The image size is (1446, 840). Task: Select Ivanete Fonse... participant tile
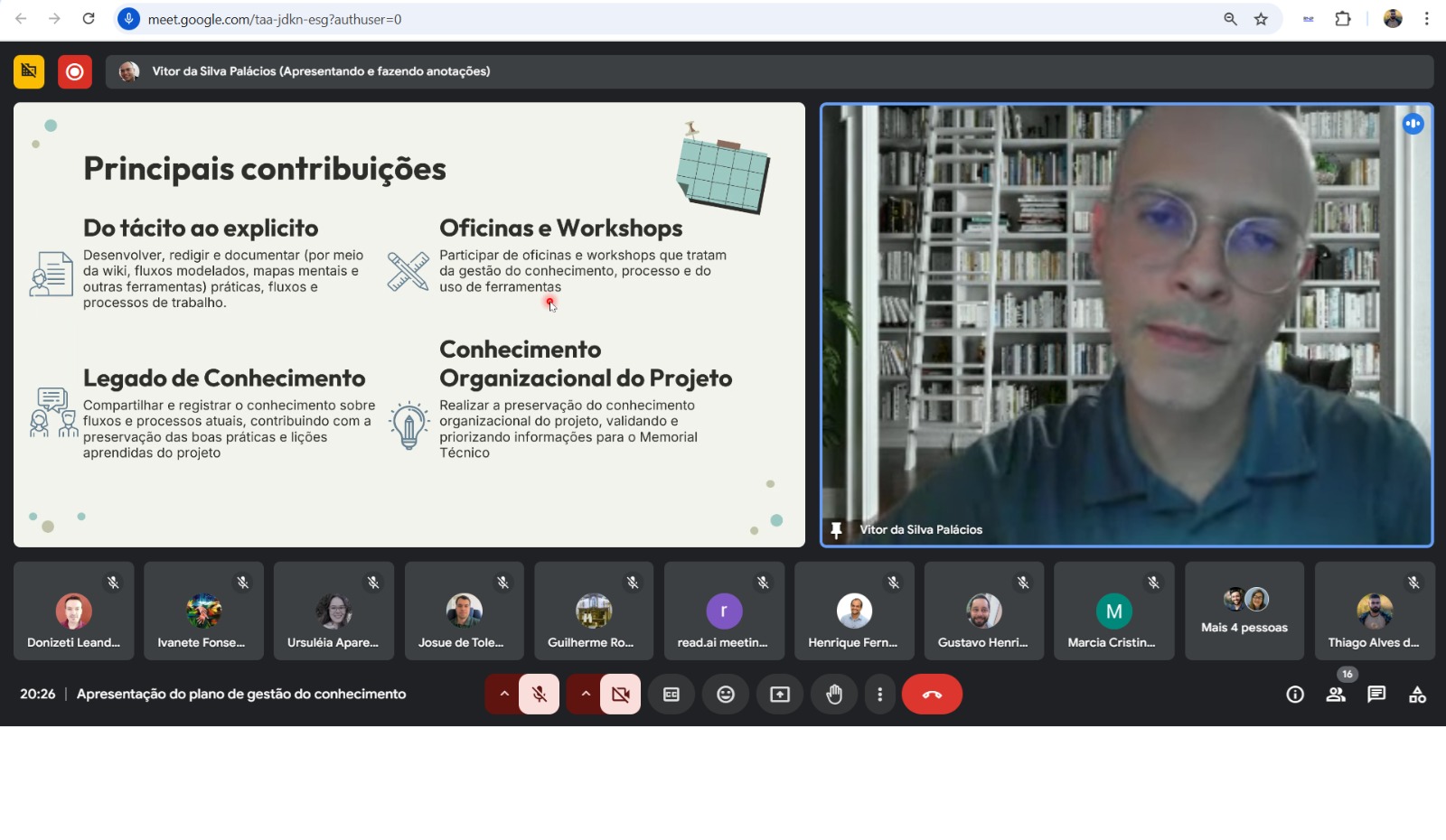pos(203,611)
